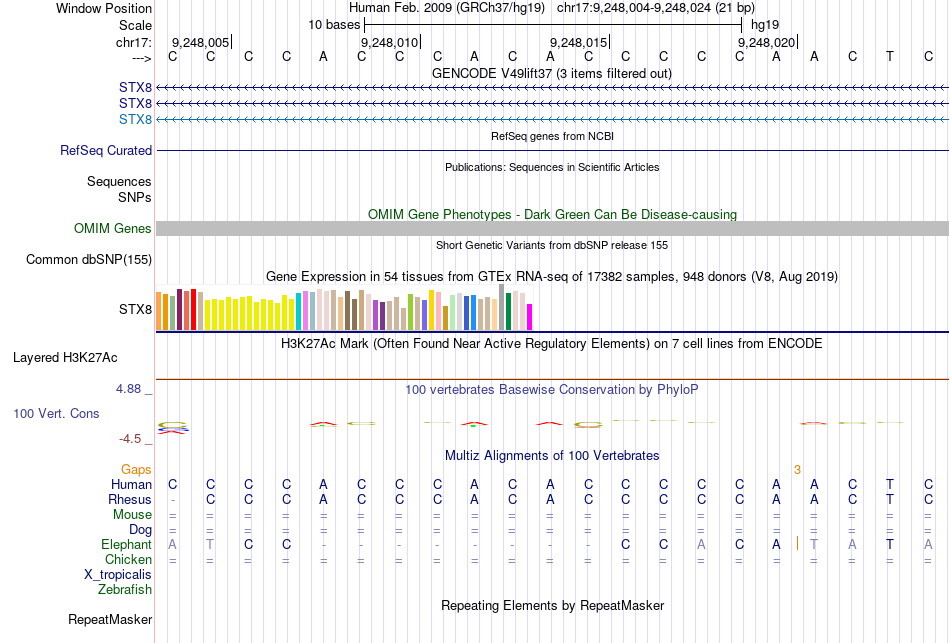Click the orange insertion bar in Elephant row
The image size is (950, 643).
click(797, 543)
